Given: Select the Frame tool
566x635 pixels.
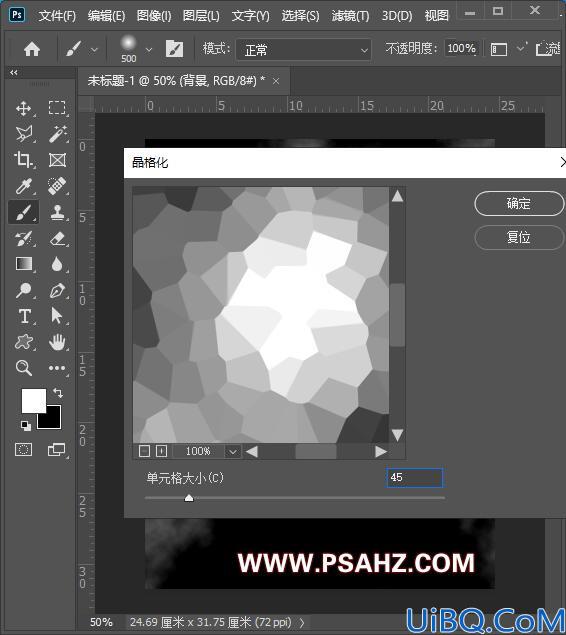Looking at the screenshot, I should point(57,160).
